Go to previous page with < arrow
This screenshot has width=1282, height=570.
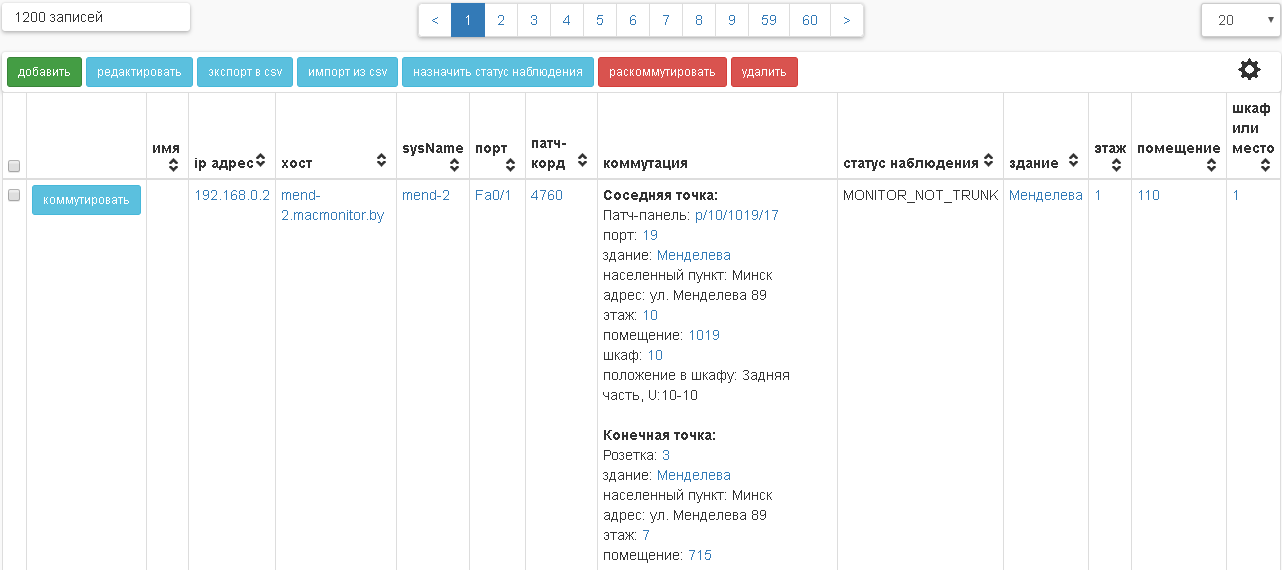pos(434,20)
